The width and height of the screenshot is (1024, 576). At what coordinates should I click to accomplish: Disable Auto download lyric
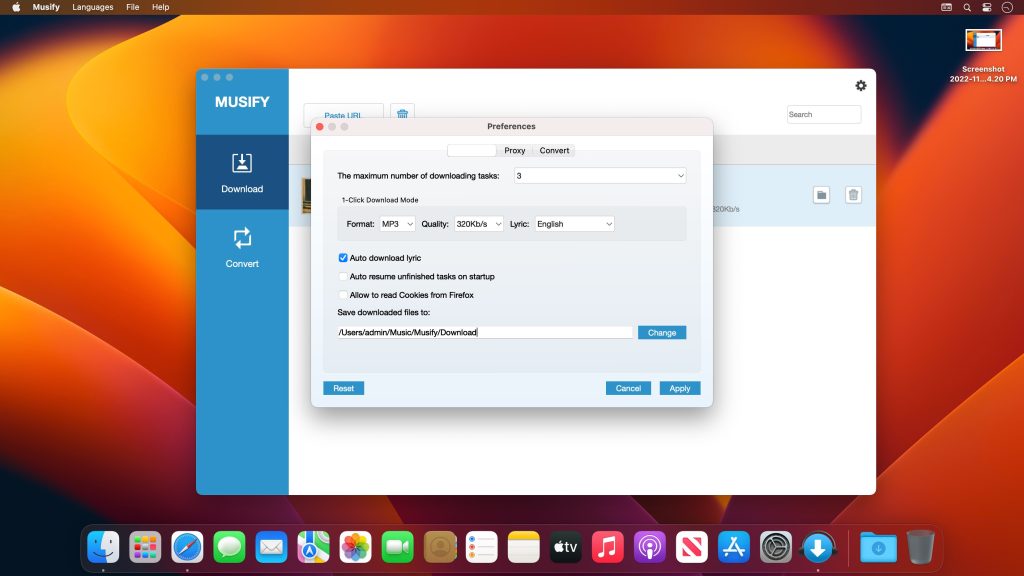(x=342, y=257)
